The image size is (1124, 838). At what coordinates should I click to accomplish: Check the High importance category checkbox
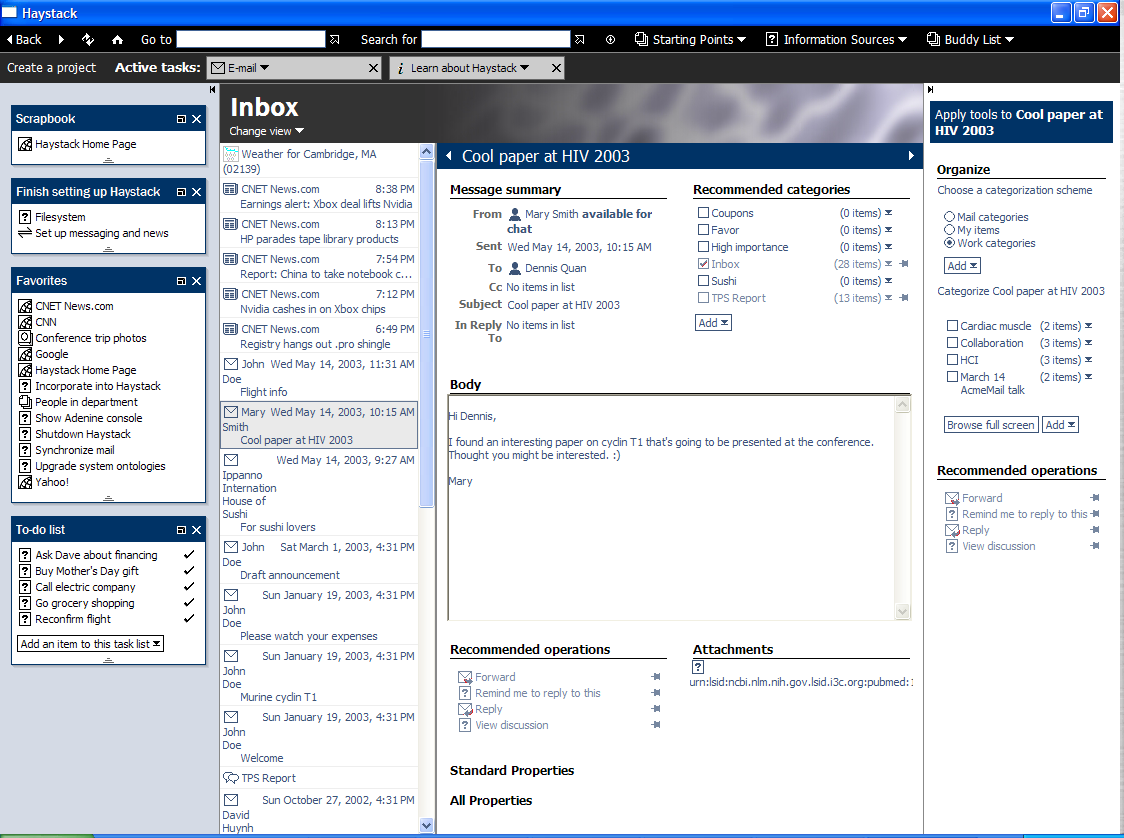click(x=703, y=247)
